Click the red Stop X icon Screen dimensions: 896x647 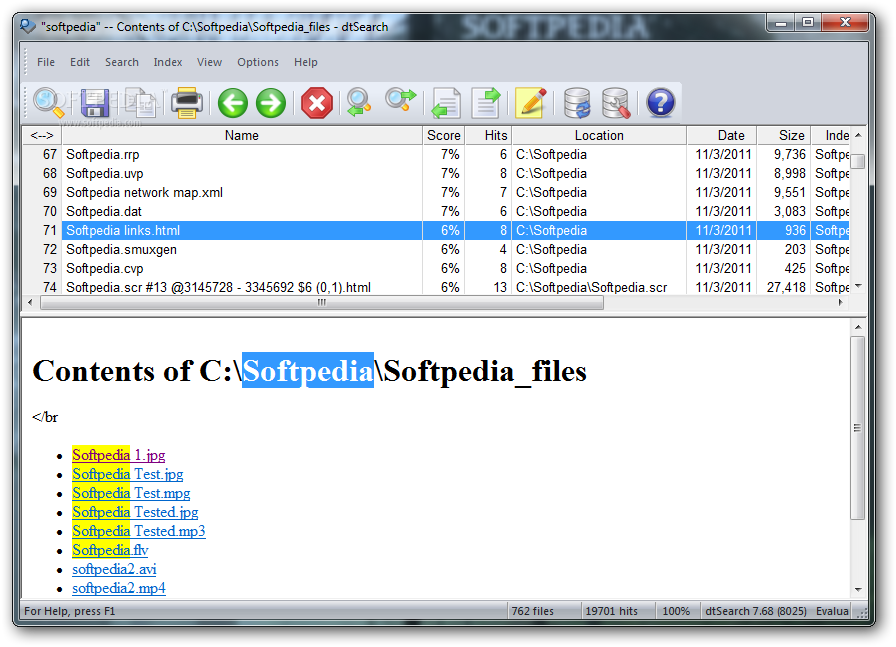tap(317, 103)
